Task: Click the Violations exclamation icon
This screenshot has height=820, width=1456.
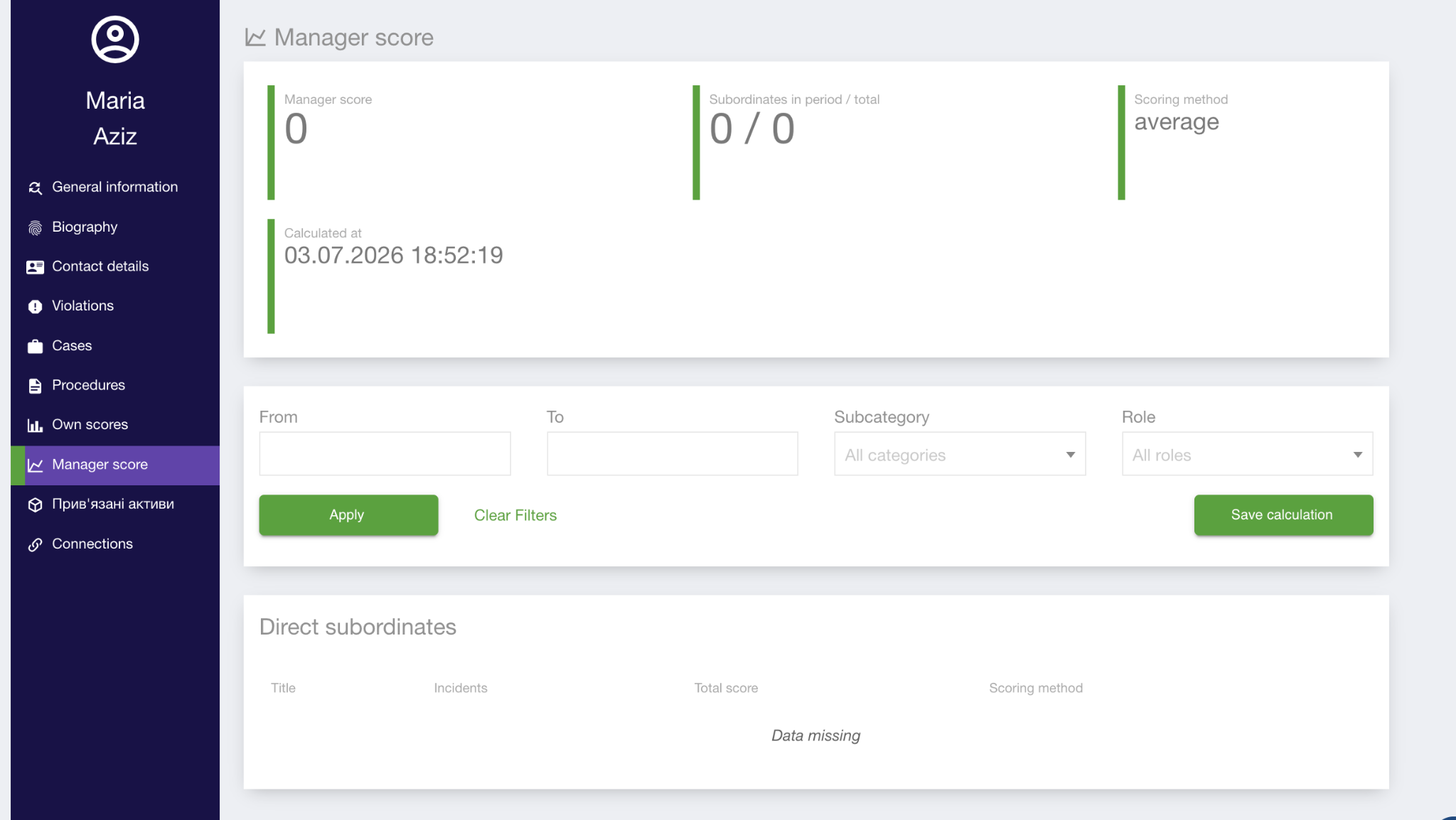Action: coord(35,306)
